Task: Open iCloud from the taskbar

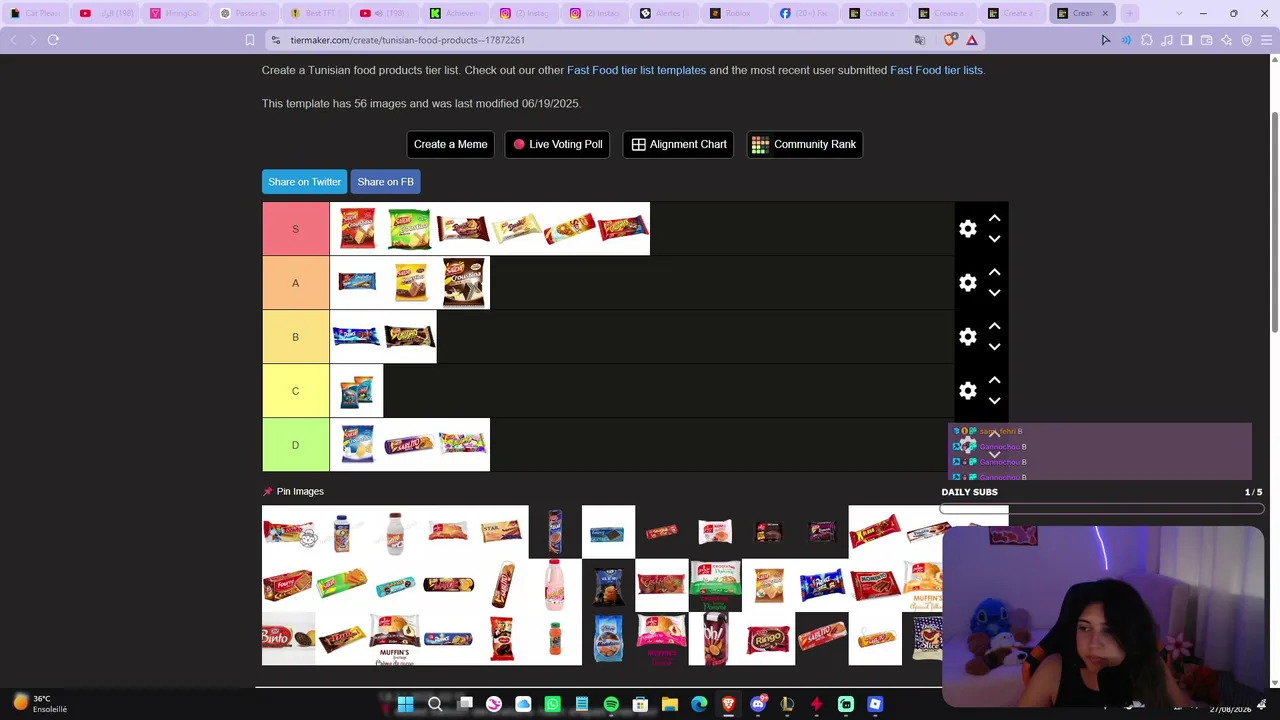Action: pos(523,704)
